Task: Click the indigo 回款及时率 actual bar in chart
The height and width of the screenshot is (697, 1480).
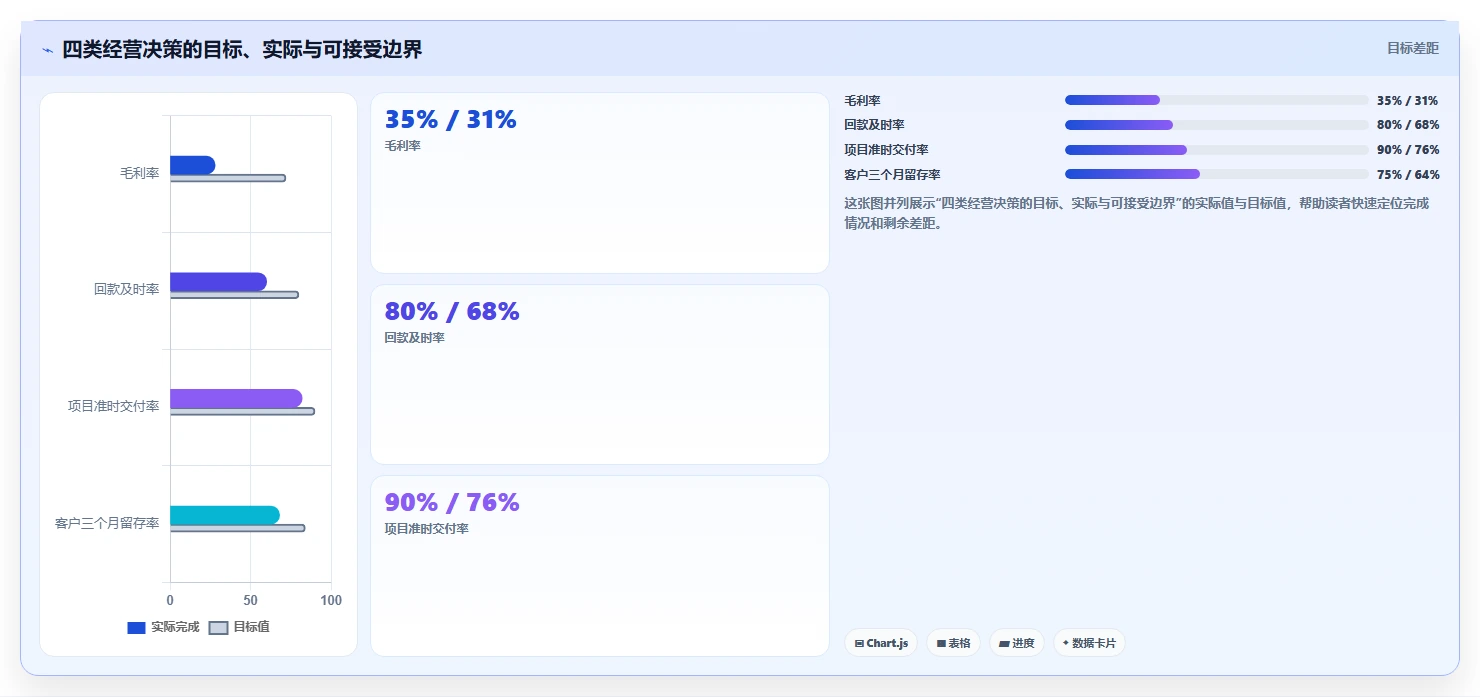Action: click(x=218, y=282)
